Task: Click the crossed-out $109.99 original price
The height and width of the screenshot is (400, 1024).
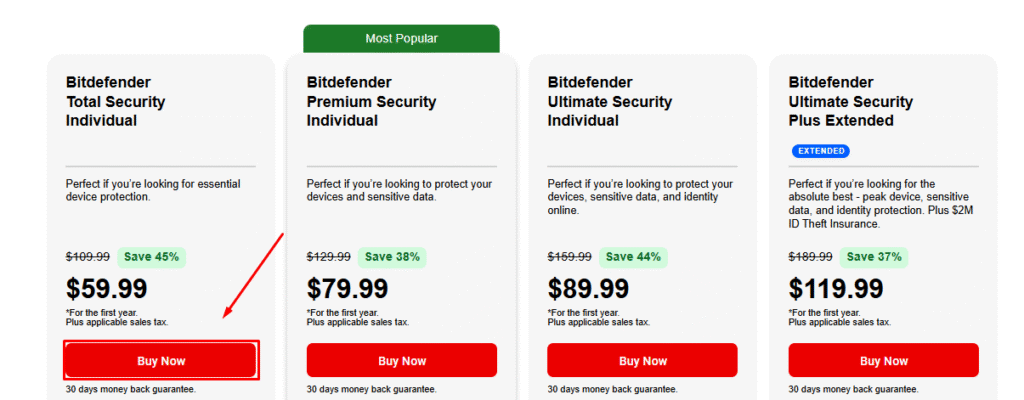Action: click(87, 257)
